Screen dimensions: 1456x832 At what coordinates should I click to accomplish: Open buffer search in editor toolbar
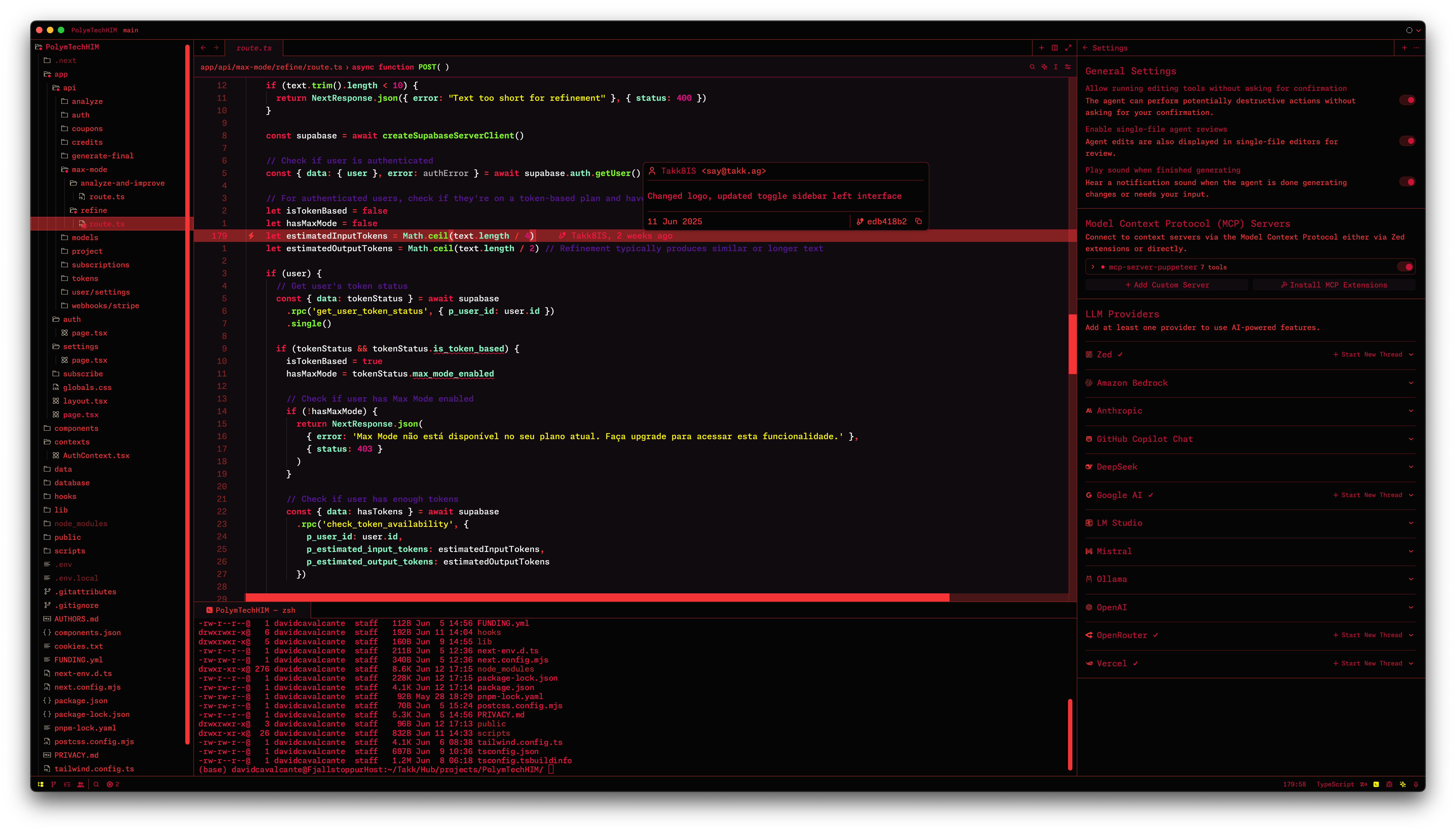[1032, 67]
